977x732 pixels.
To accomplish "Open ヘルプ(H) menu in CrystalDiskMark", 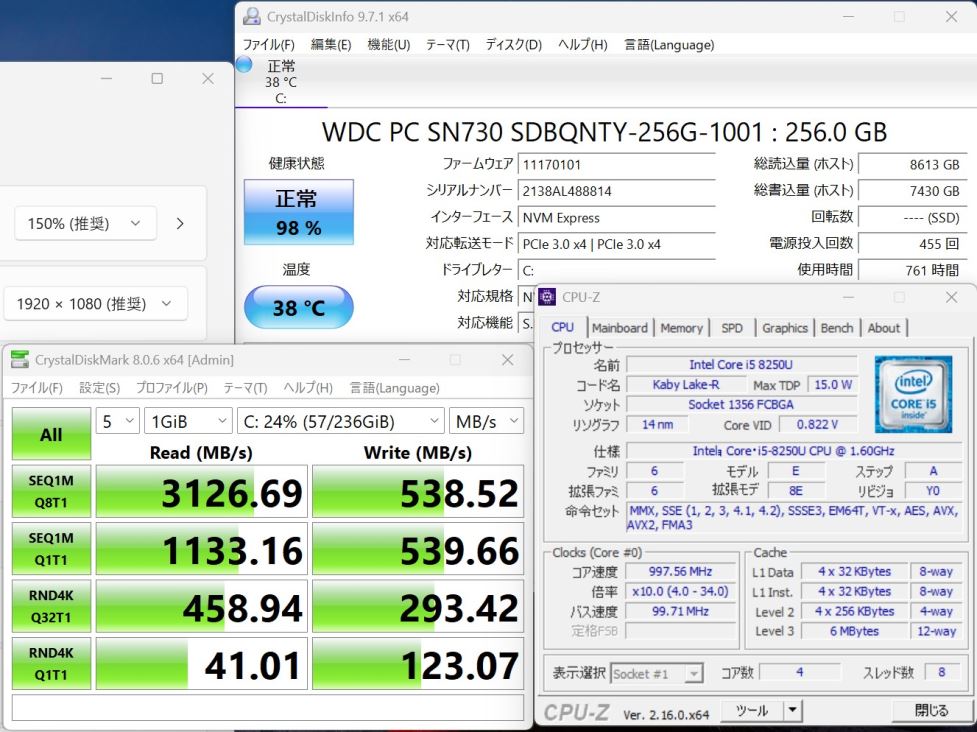I will point(308,388).
